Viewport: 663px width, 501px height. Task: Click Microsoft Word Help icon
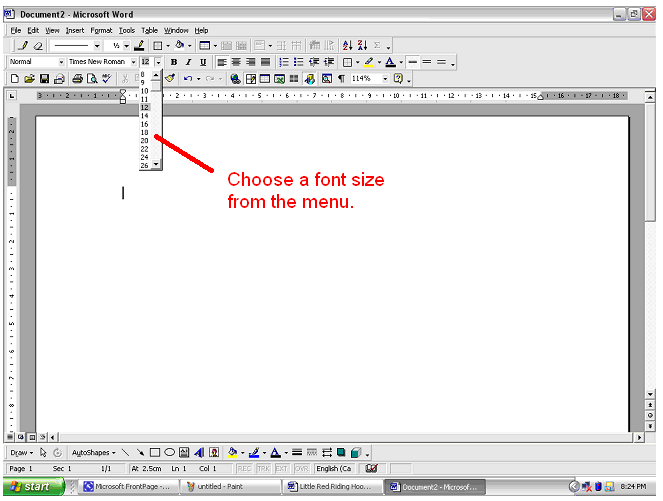pyautogui.click(x=398, y=79)
